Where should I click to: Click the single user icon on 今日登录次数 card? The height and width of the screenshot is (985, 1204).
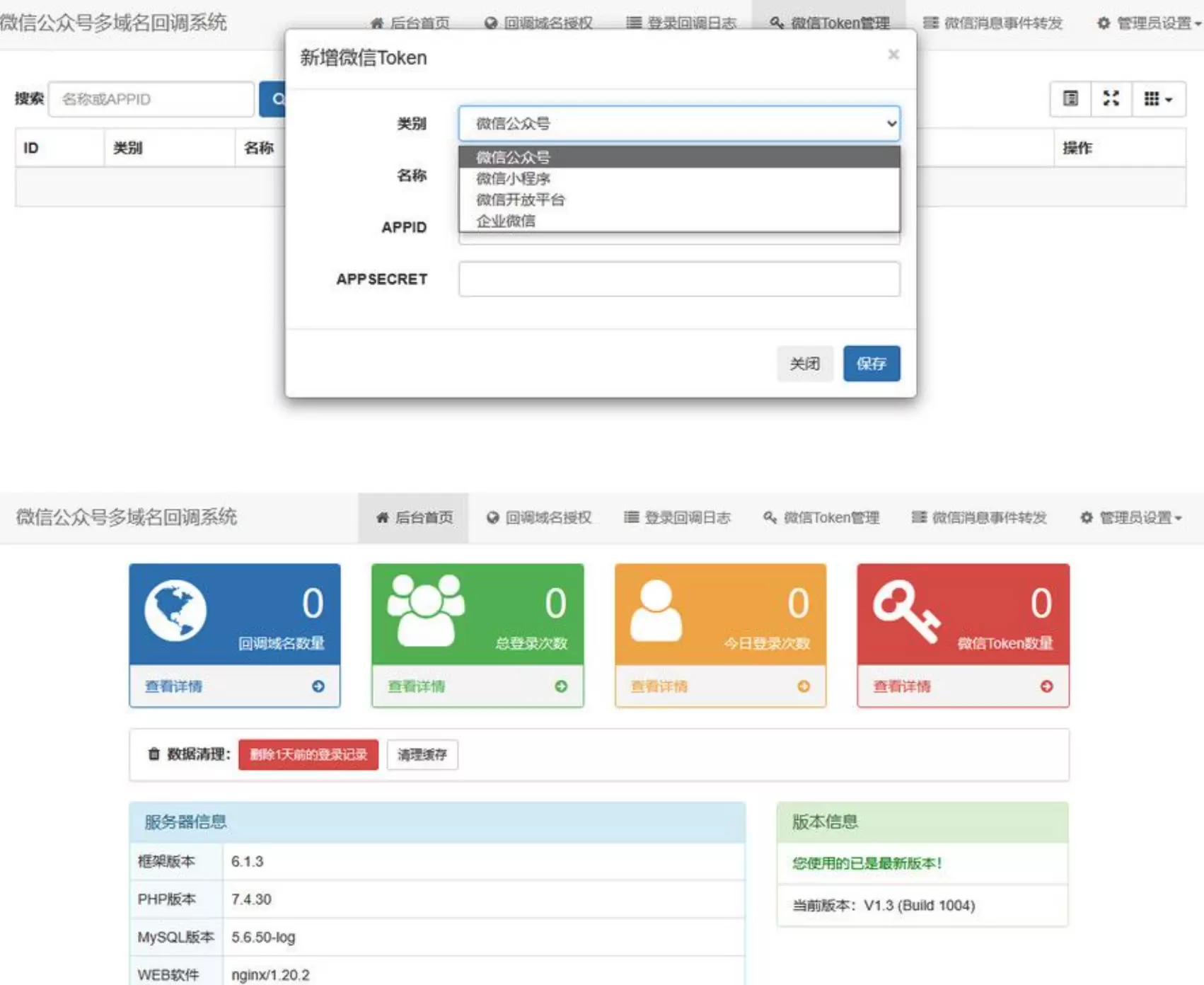(x=656, y=611)
